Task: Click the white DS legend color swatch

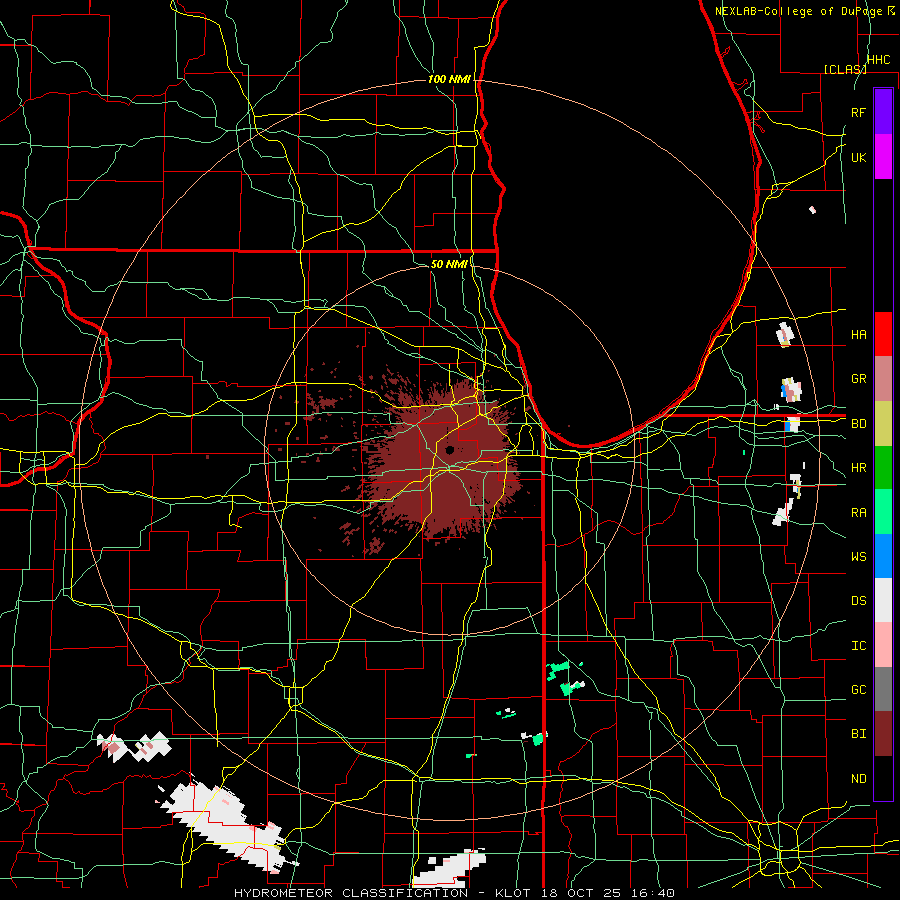Action: tap(883, 600)
